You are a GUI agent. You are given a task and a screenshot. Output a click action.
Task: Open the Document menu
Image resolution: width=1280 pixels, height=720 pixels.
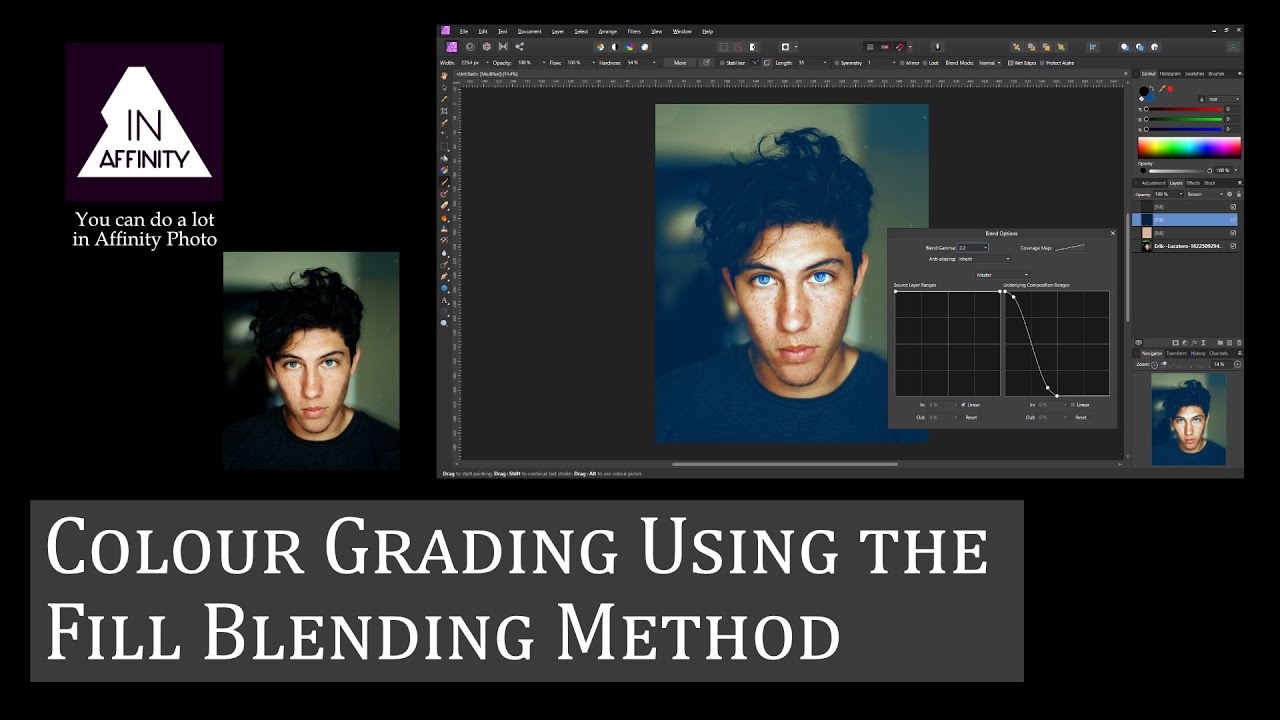point(529,31)
